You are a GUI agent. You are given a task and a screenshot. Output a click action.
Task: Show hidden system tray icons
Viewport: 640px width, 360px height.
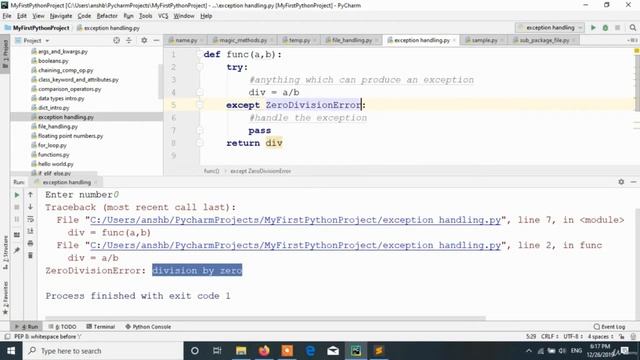pos(529,351)
